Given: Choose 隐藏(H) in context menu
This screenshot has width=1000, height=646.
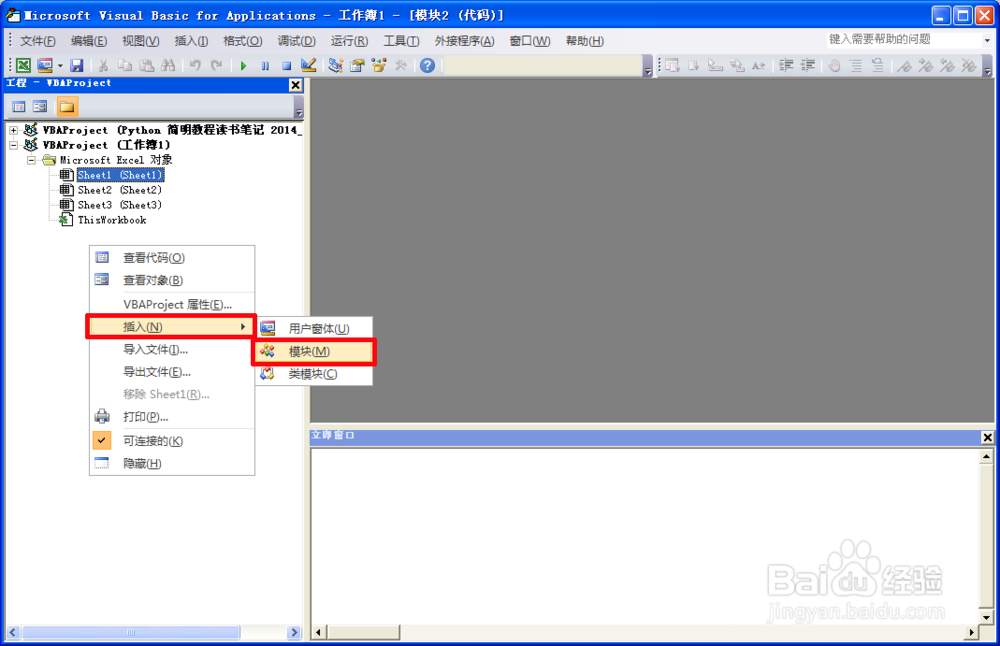Looking at the screenshot, I should [x=172, y=463].
